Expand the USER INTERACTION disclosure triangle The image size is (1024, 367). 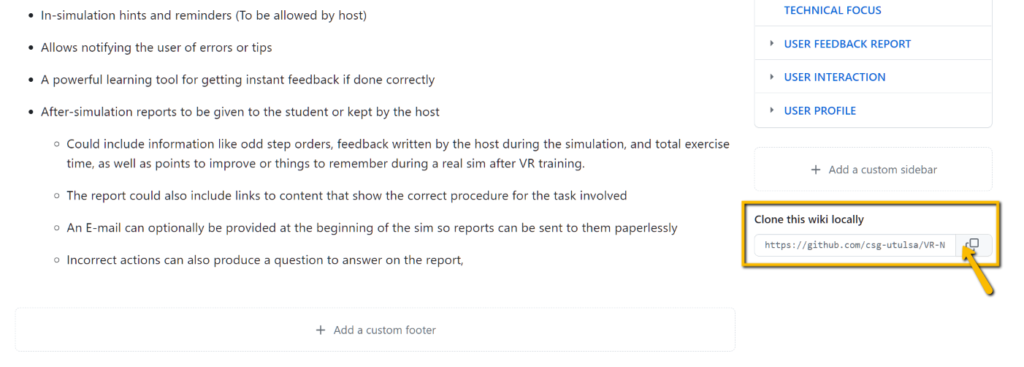click(772, 77)
